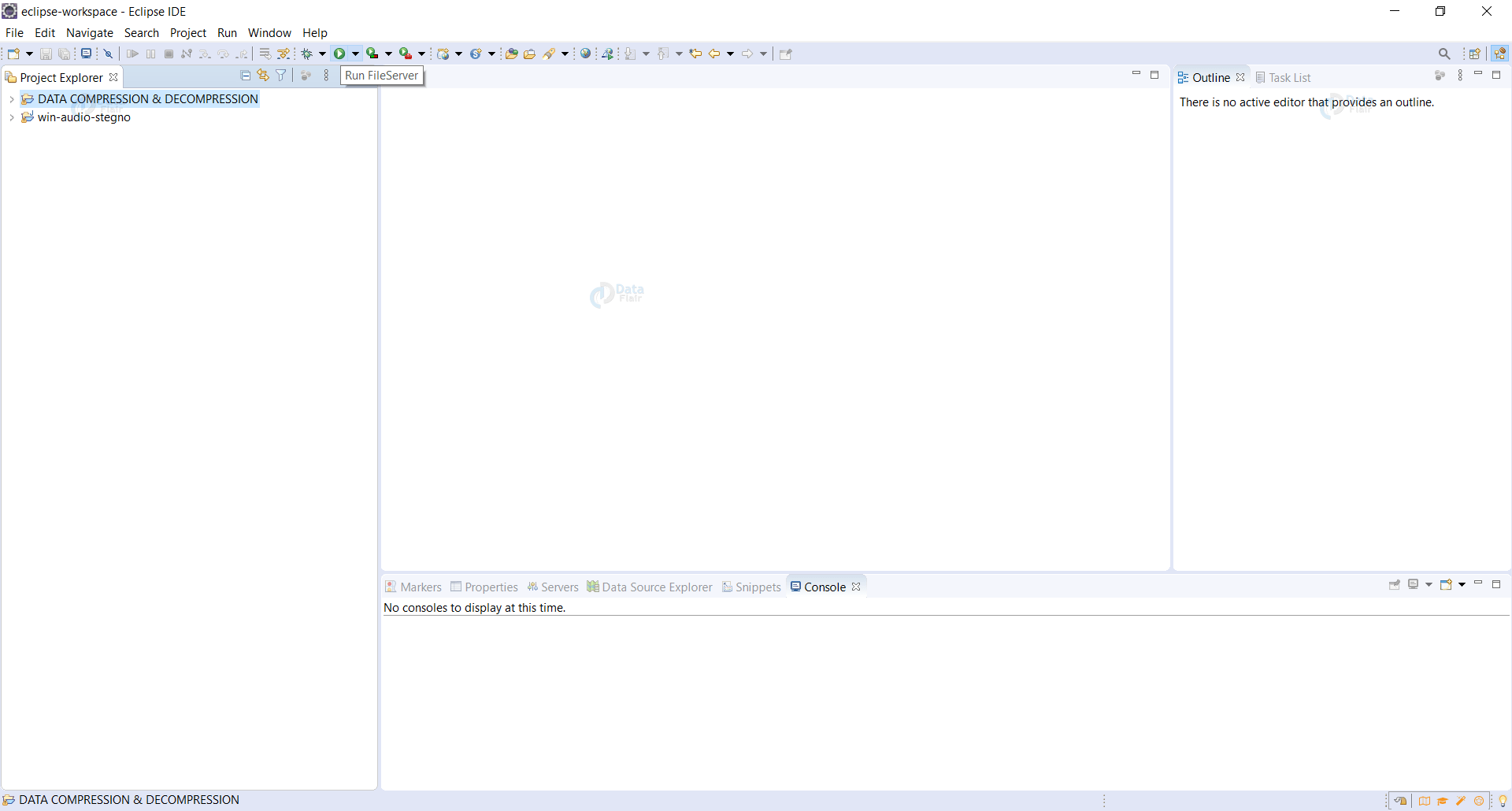Click the Open Perspective icon

(1475, 54)
